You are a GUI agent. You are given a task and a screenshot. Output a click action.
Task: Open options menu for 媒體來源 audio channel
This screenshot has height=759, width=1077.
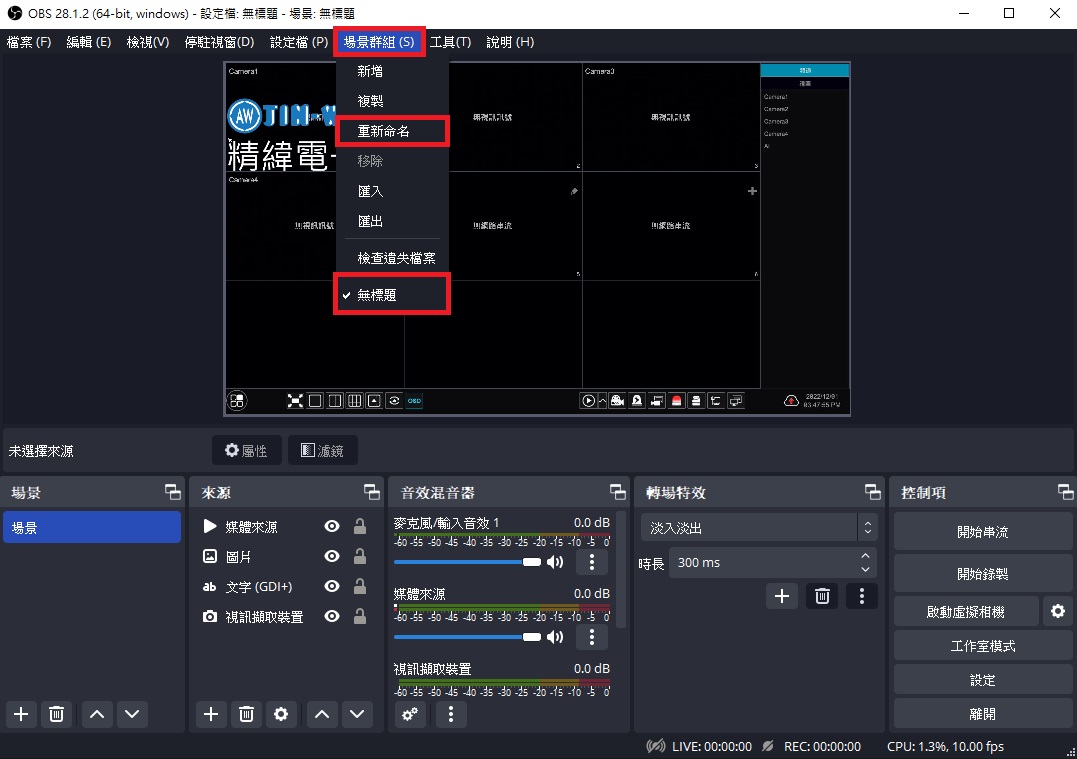pos(592,637)
